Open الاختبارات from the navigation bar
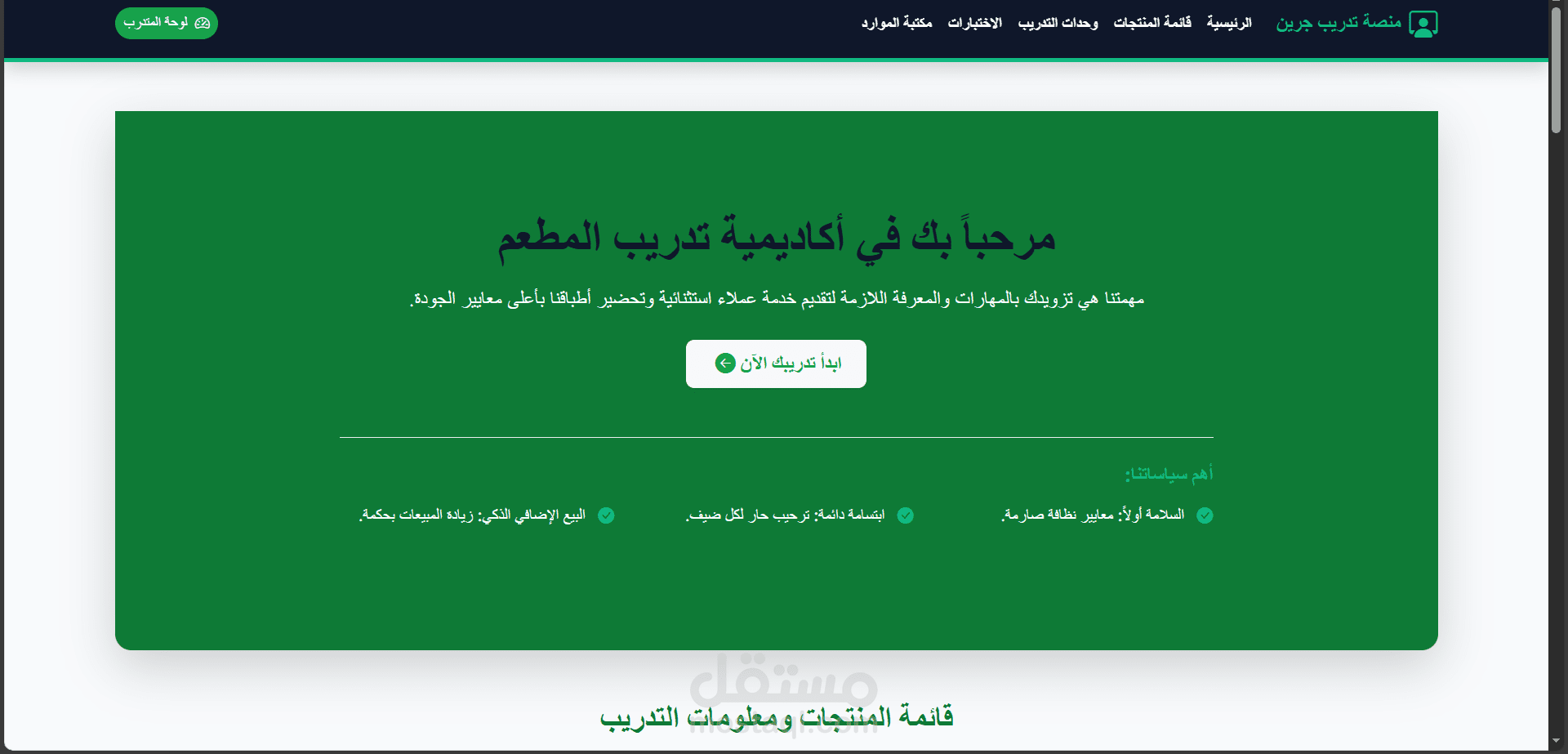The height and width of the screenshot is (754, 1568). (x=974, y=22)
